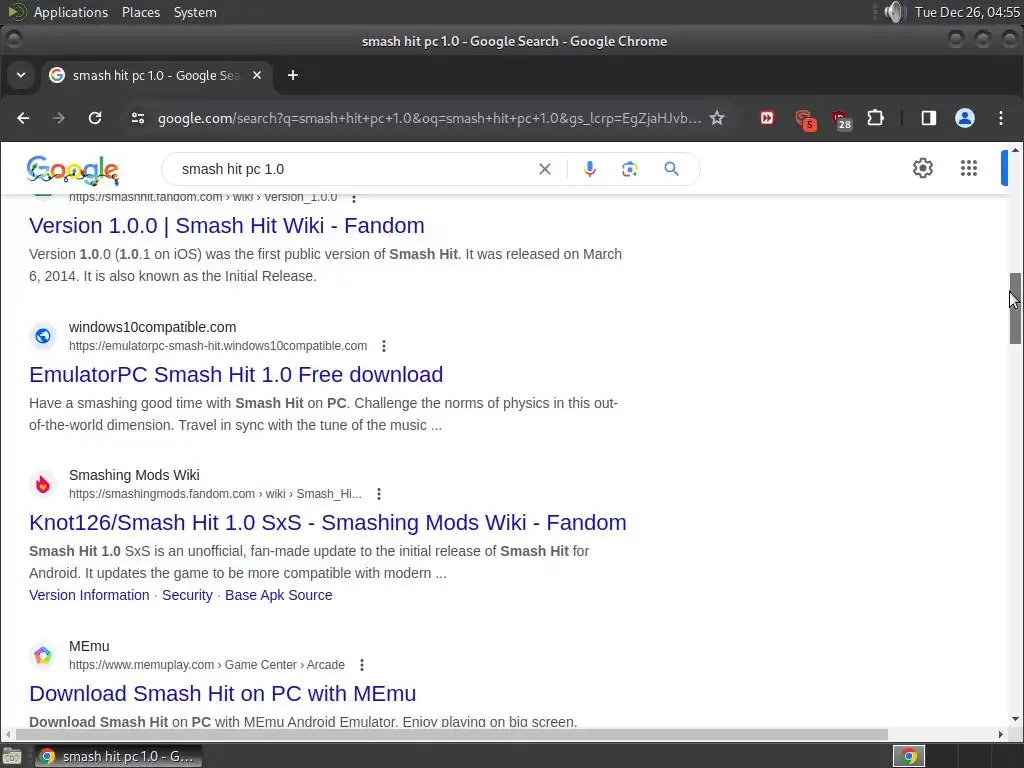Click the MEmu site name

(89, 646)
